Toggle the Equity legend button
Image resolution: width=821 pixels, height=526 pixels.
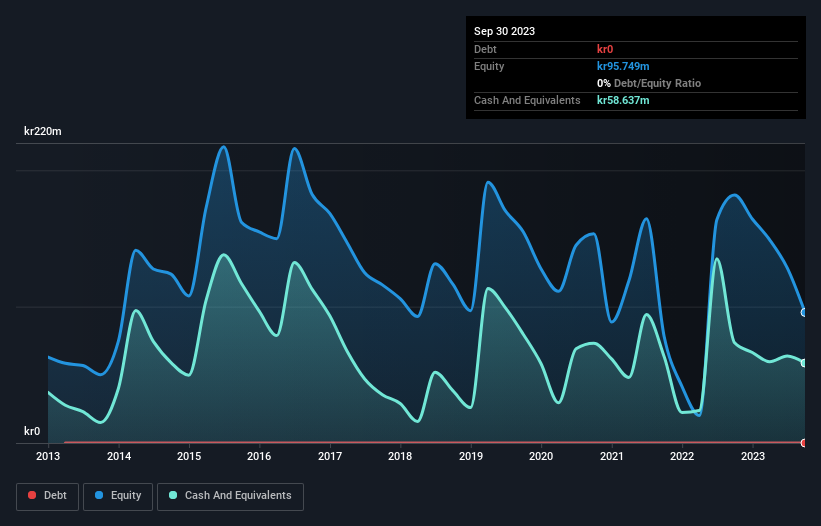(118, 496)
